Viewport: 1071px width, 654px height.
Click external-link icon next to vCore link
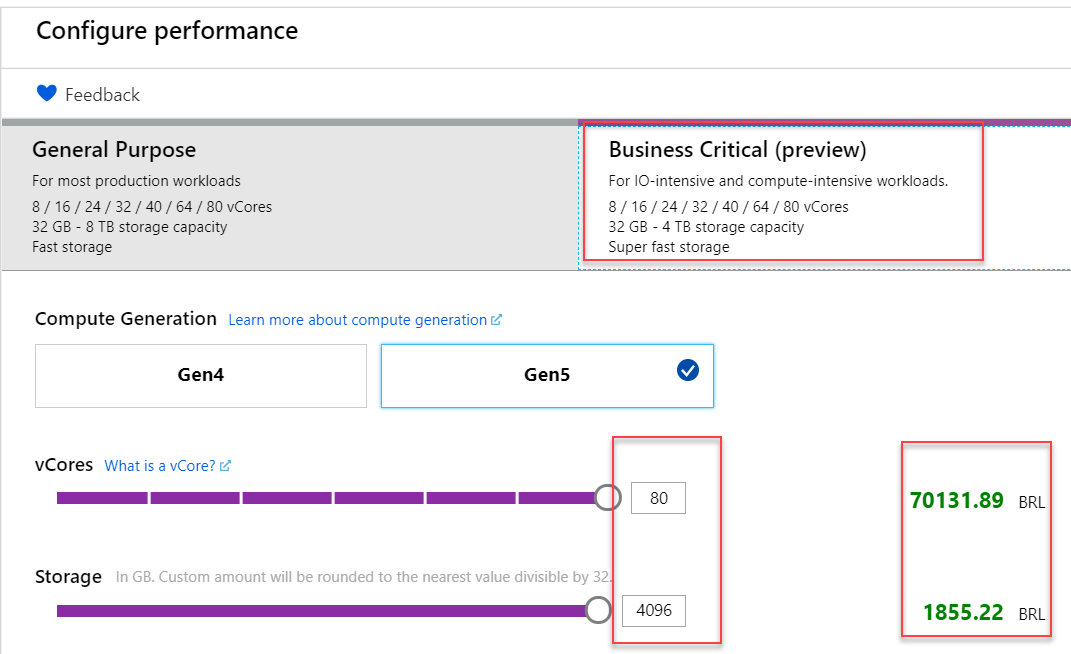pos(226,465)
